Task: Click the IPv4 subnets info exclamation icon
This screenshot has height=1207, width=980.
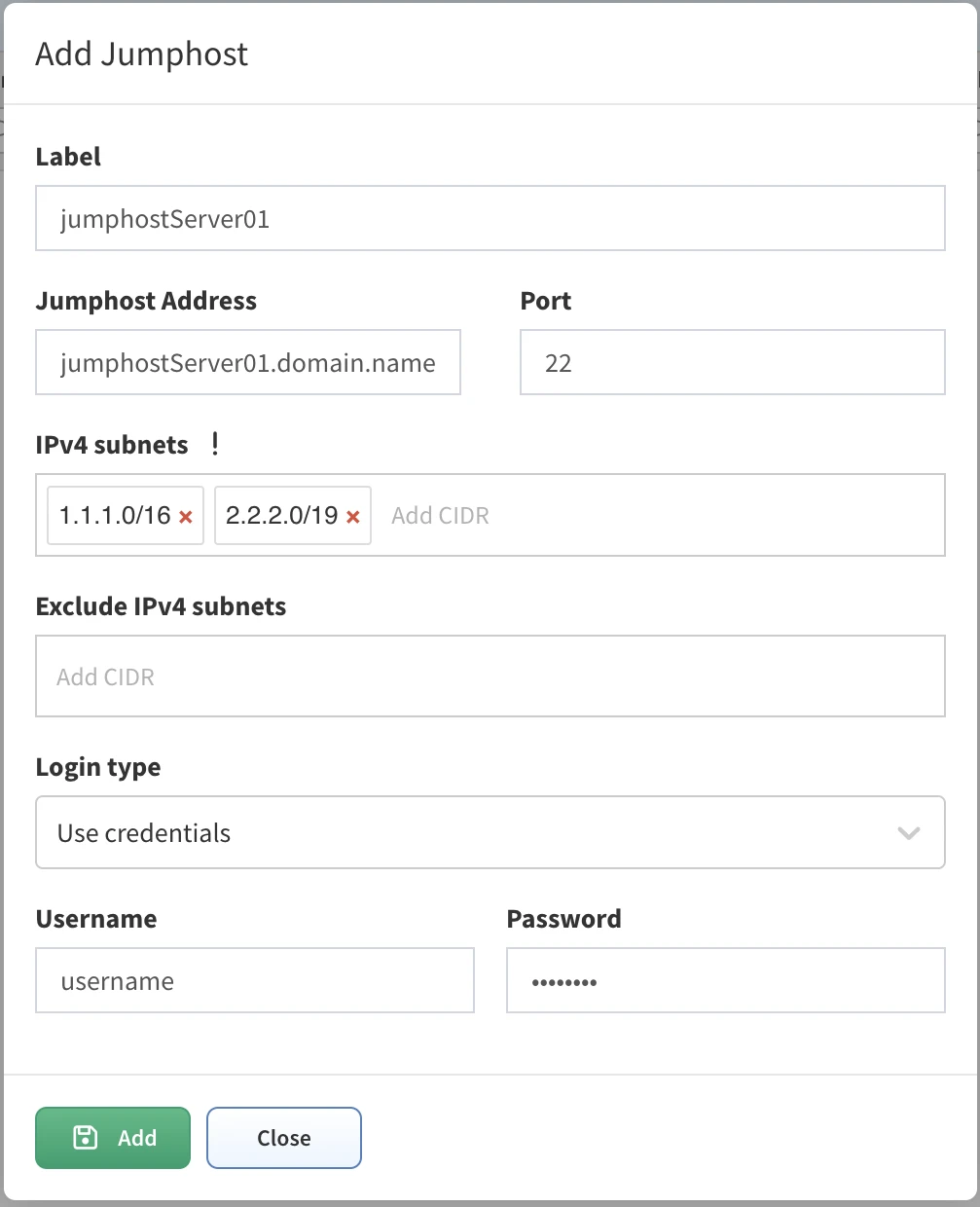Action: [x=215, y=445]
